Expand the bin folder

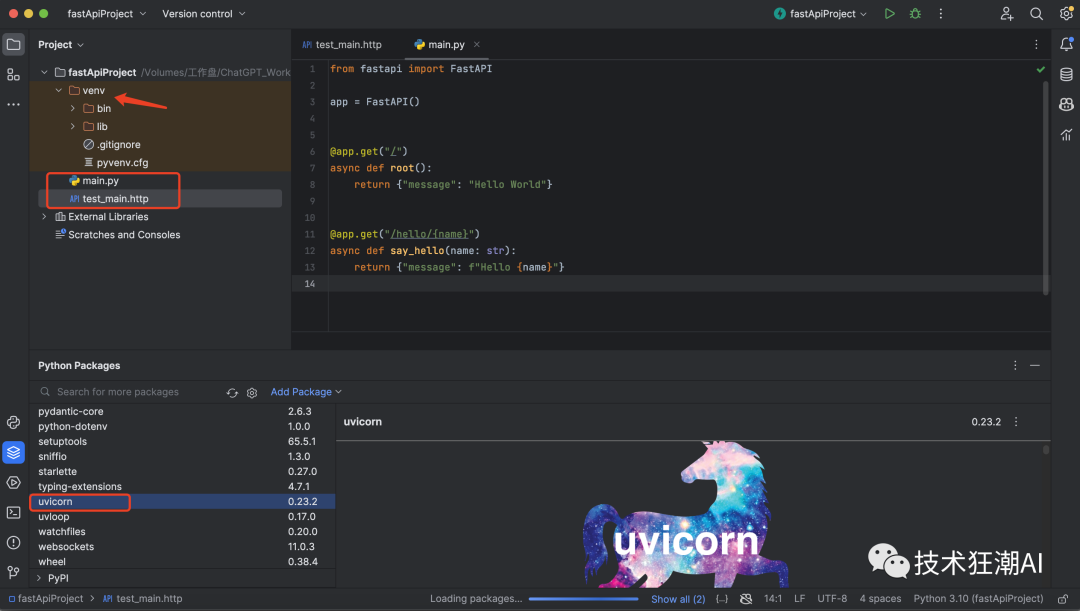[73, 109]
